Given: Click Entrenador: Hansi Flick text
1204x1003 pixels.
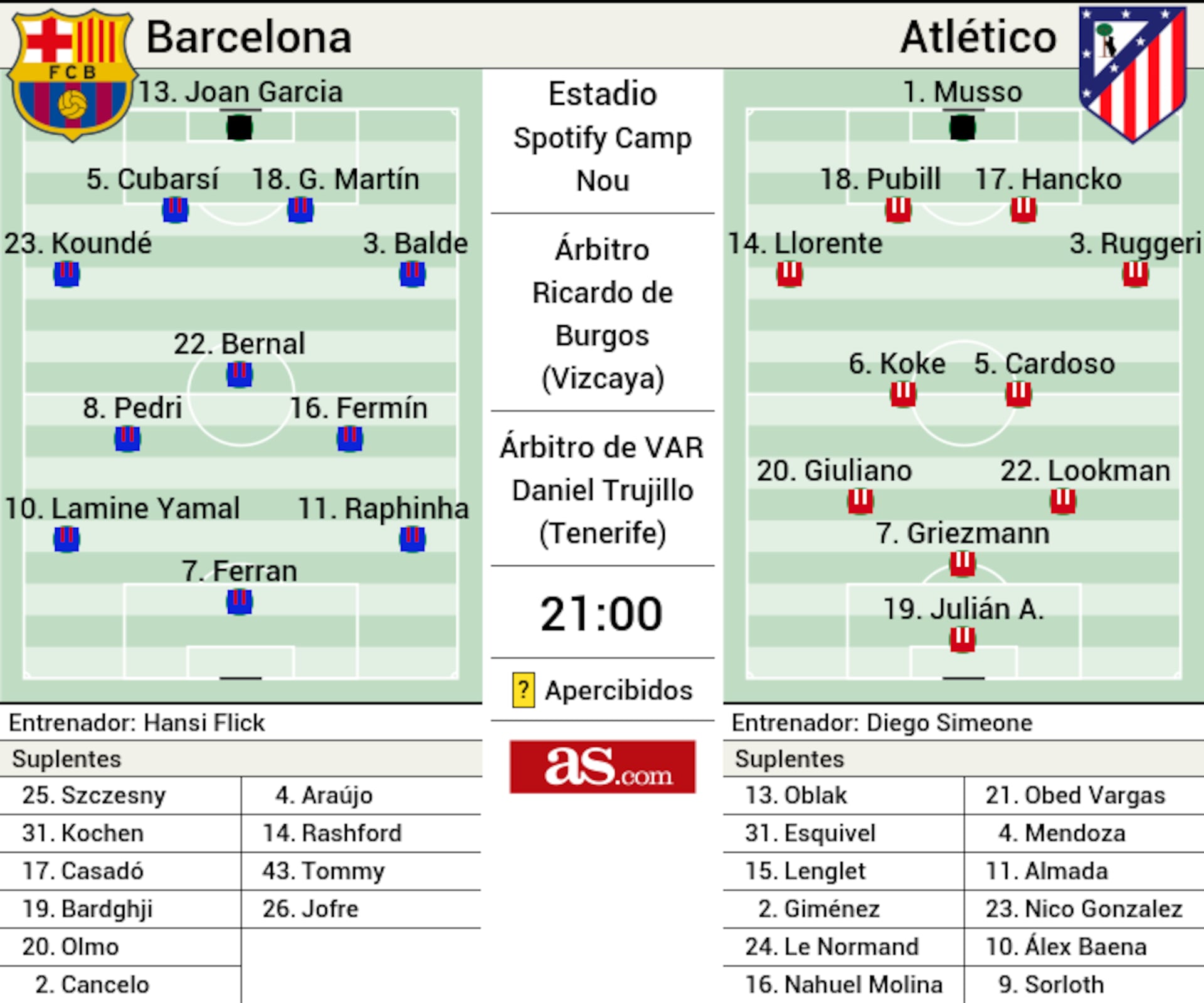Looking at the screenshot, I should (x=137, y=723).
